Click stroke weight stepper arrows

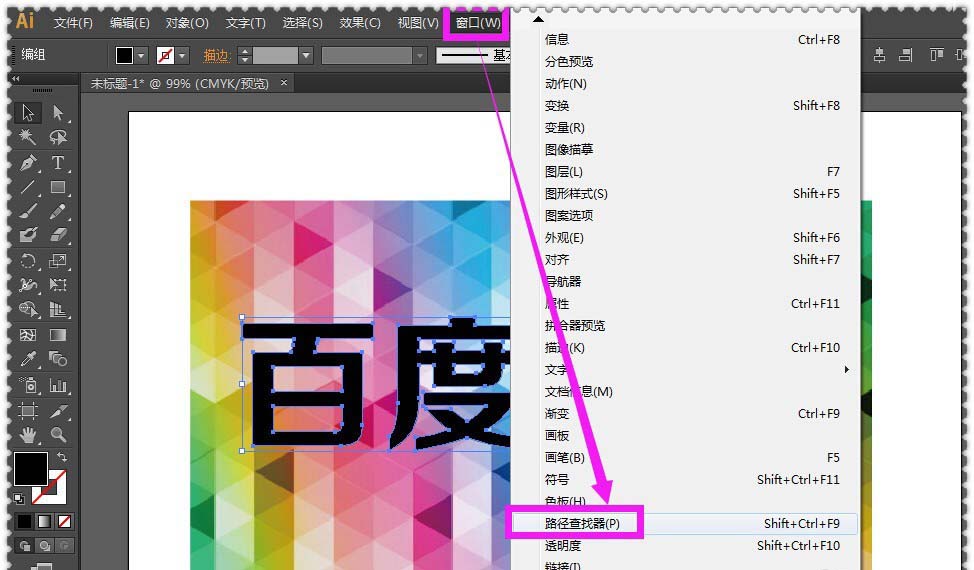(x=245, y=55)
